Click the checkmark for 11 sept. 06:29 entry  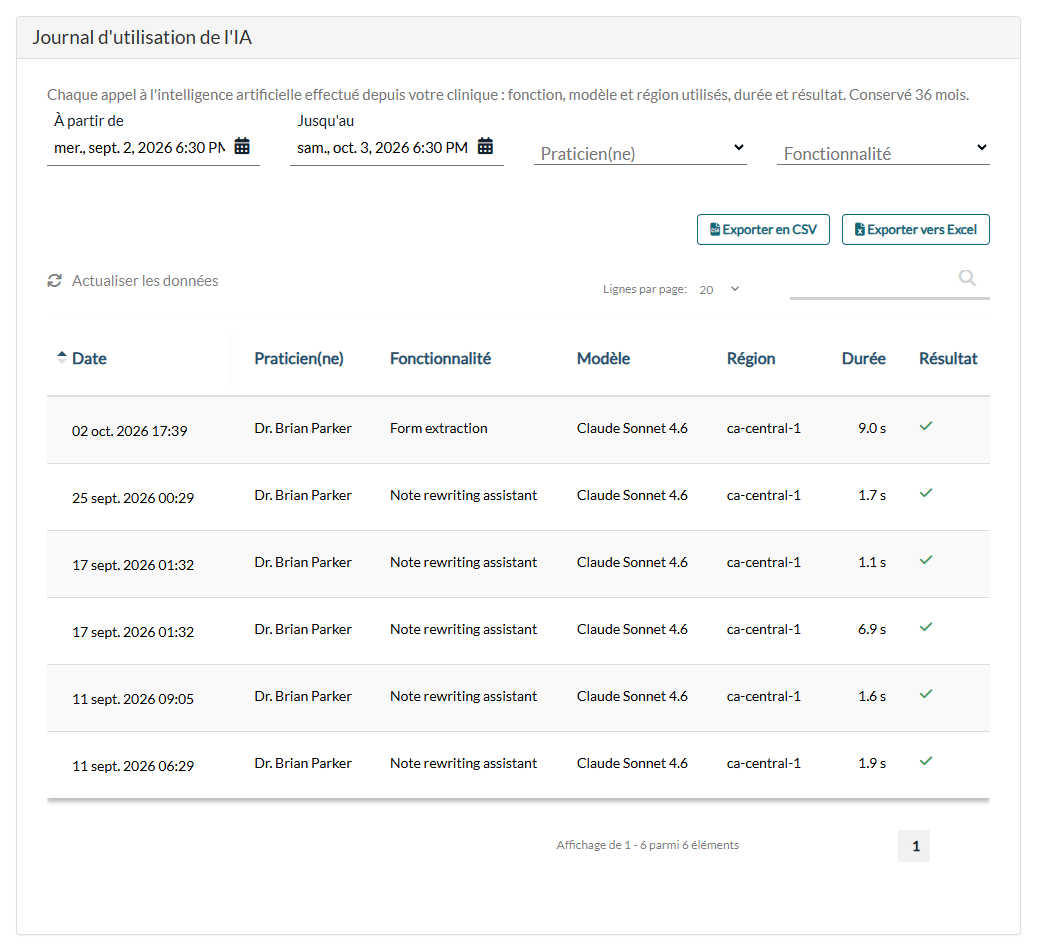click(926, 761)
